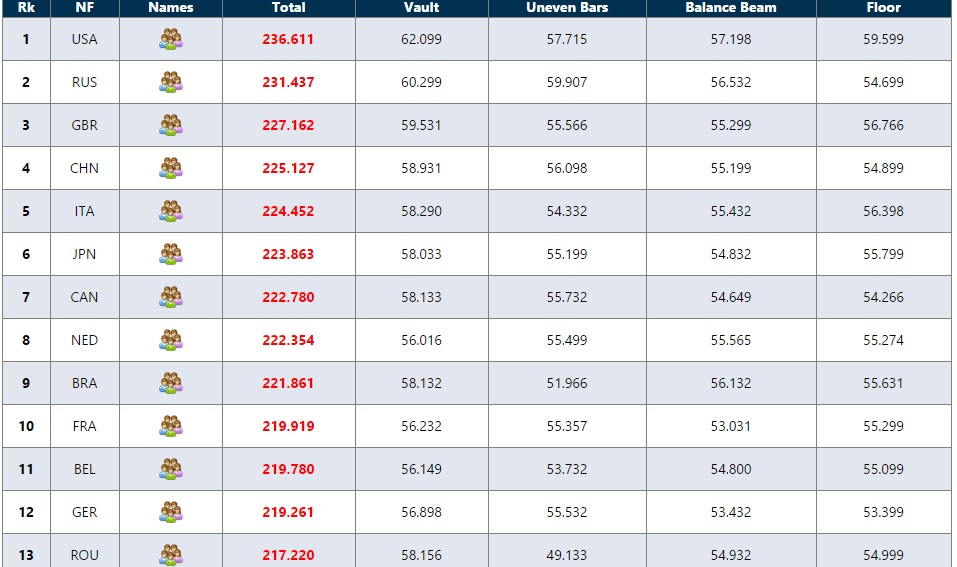This screenshot has height=567, width=957.
Task: Open ROU team names icon
Action: pyautogui.click(x=171, y=554)
